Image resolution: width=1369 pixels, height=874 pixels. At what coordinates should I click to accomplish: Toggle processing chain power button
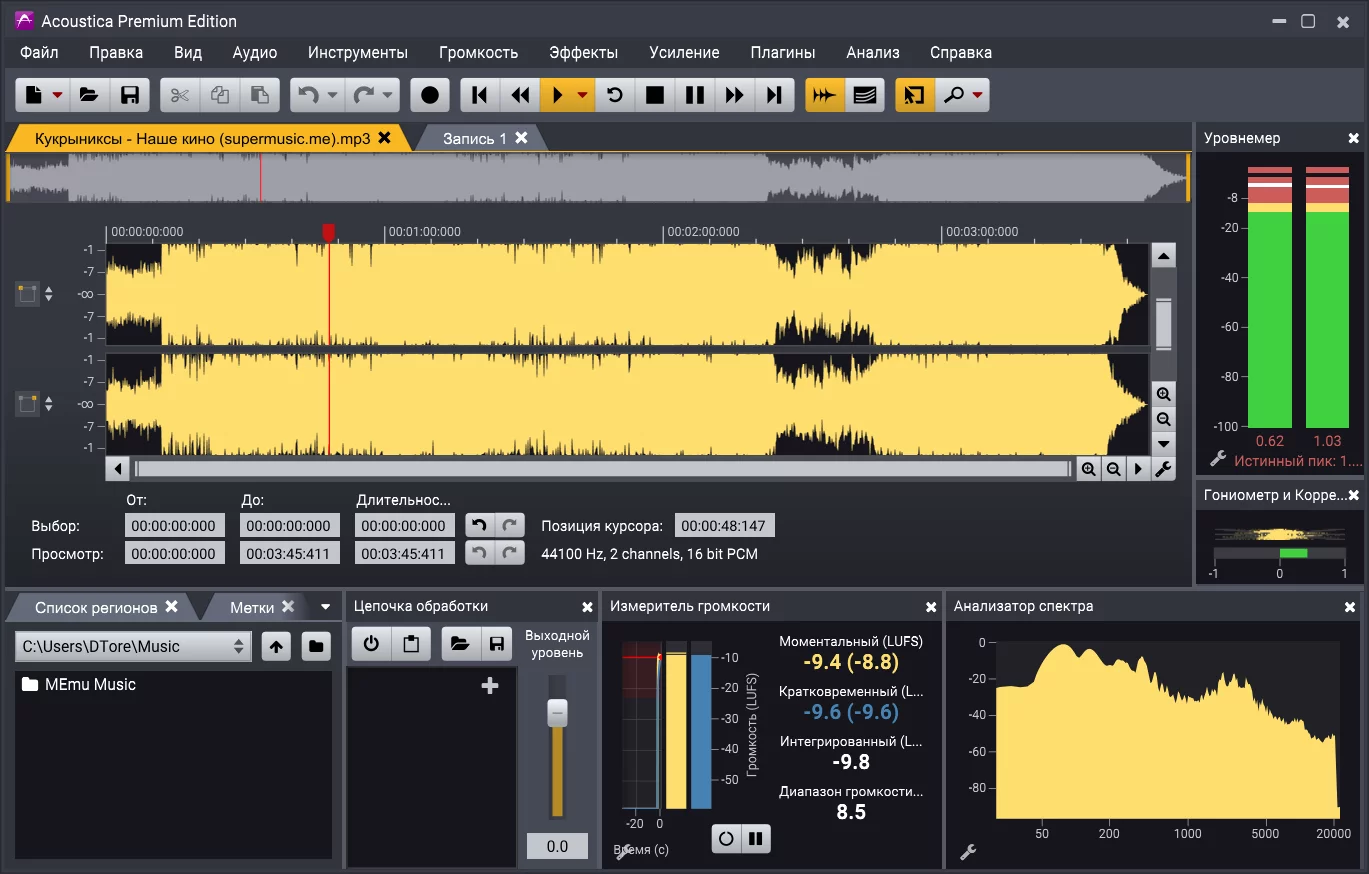tap(371, 644)
